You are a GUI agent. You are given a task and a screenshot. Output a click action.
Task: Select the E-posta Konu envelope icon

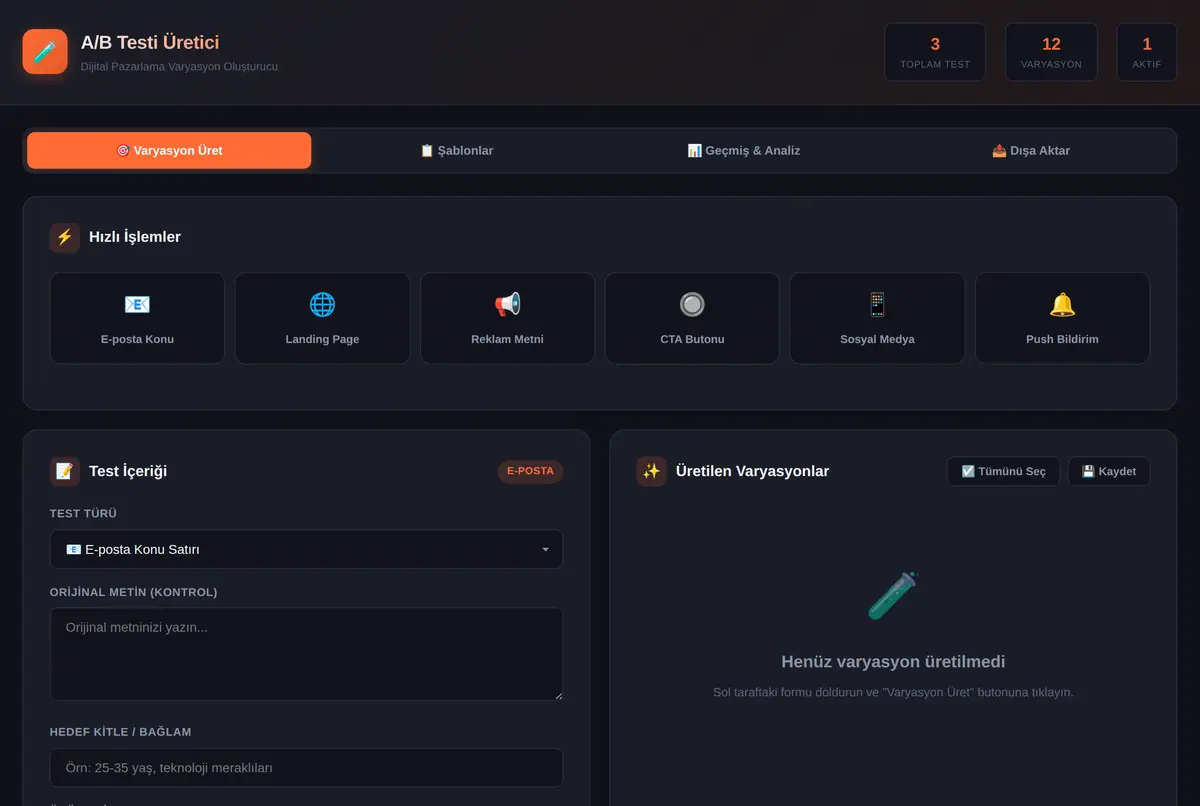137,305
